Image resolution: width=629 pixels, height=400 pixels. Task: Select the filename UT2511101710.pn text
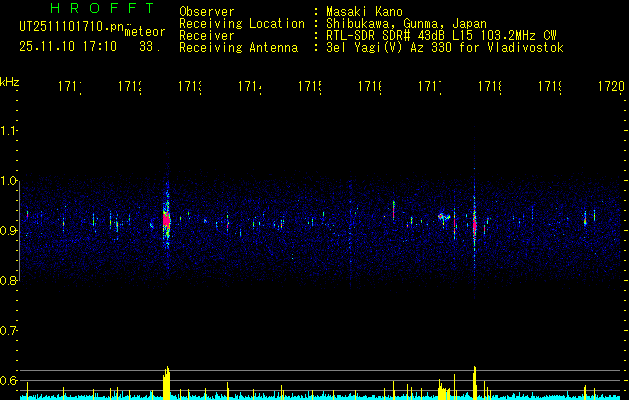(x=72, y=27)
